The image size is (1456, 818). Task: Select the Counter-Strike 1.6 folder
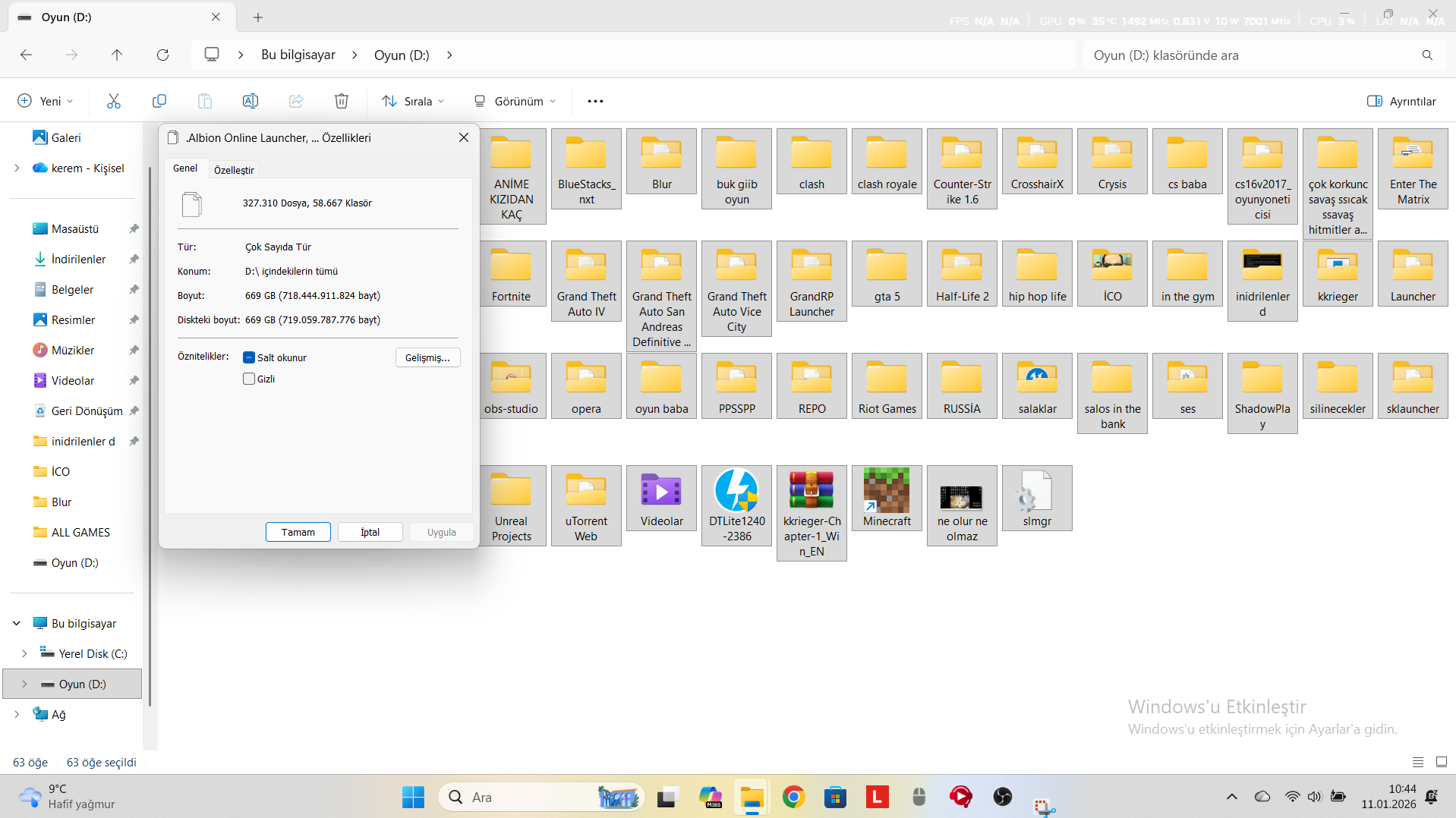(x=962, y=169)
